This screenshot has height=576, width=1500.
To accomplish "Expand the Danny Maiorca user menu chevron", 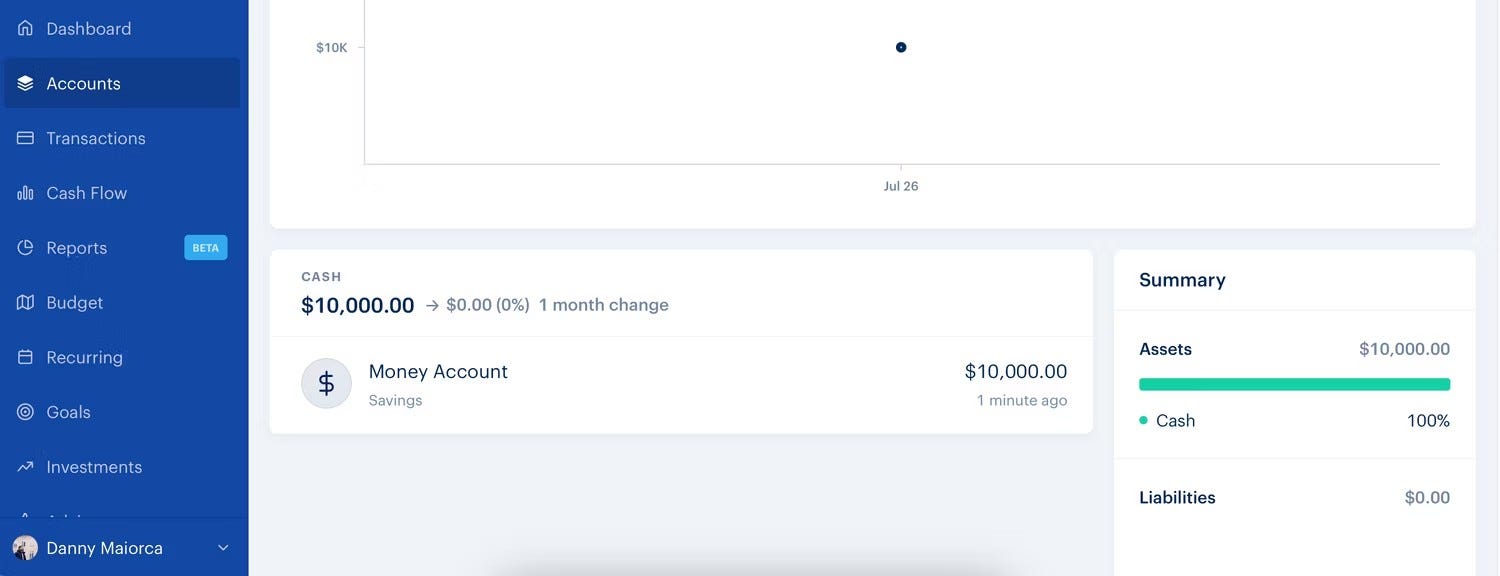I will point(223,548).
